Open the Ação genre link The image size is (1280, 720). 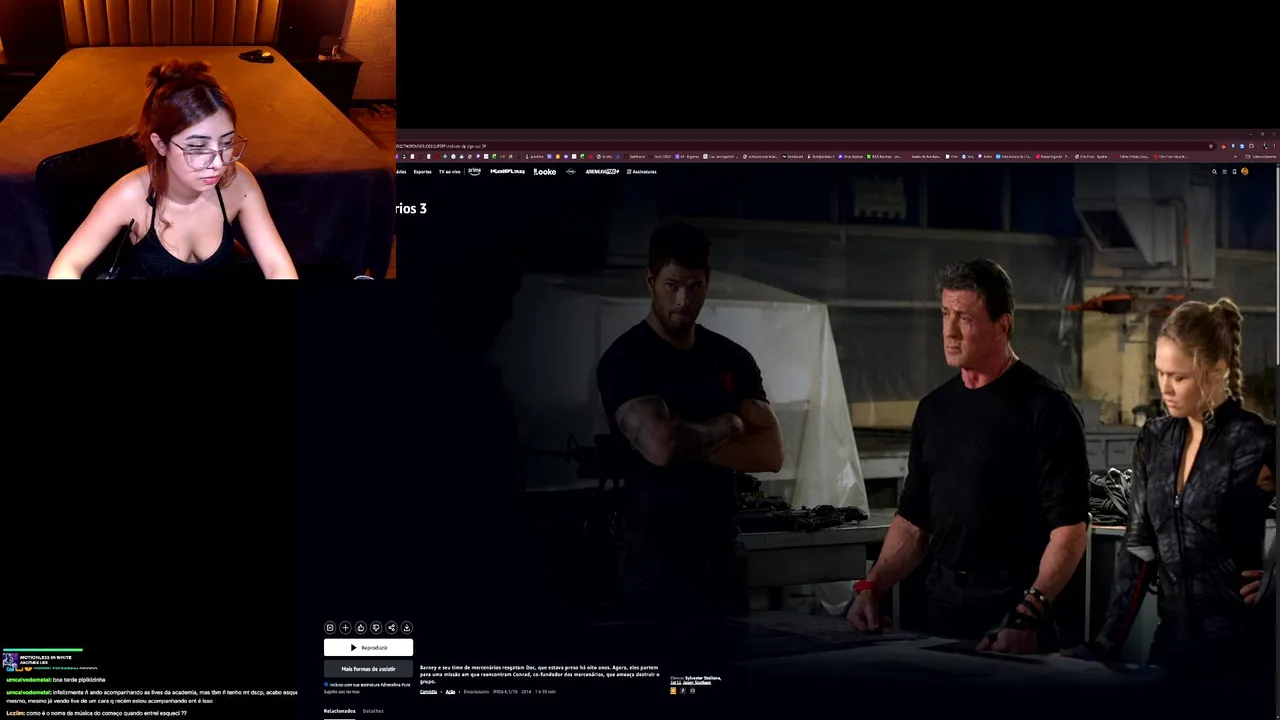[x=450, y=692]
